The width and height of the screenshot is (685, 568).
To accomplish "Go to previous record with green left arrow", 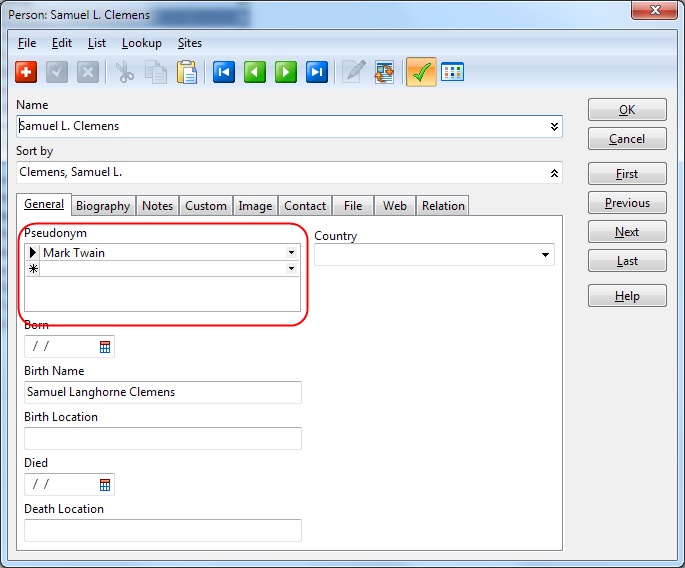I will 255,72.
